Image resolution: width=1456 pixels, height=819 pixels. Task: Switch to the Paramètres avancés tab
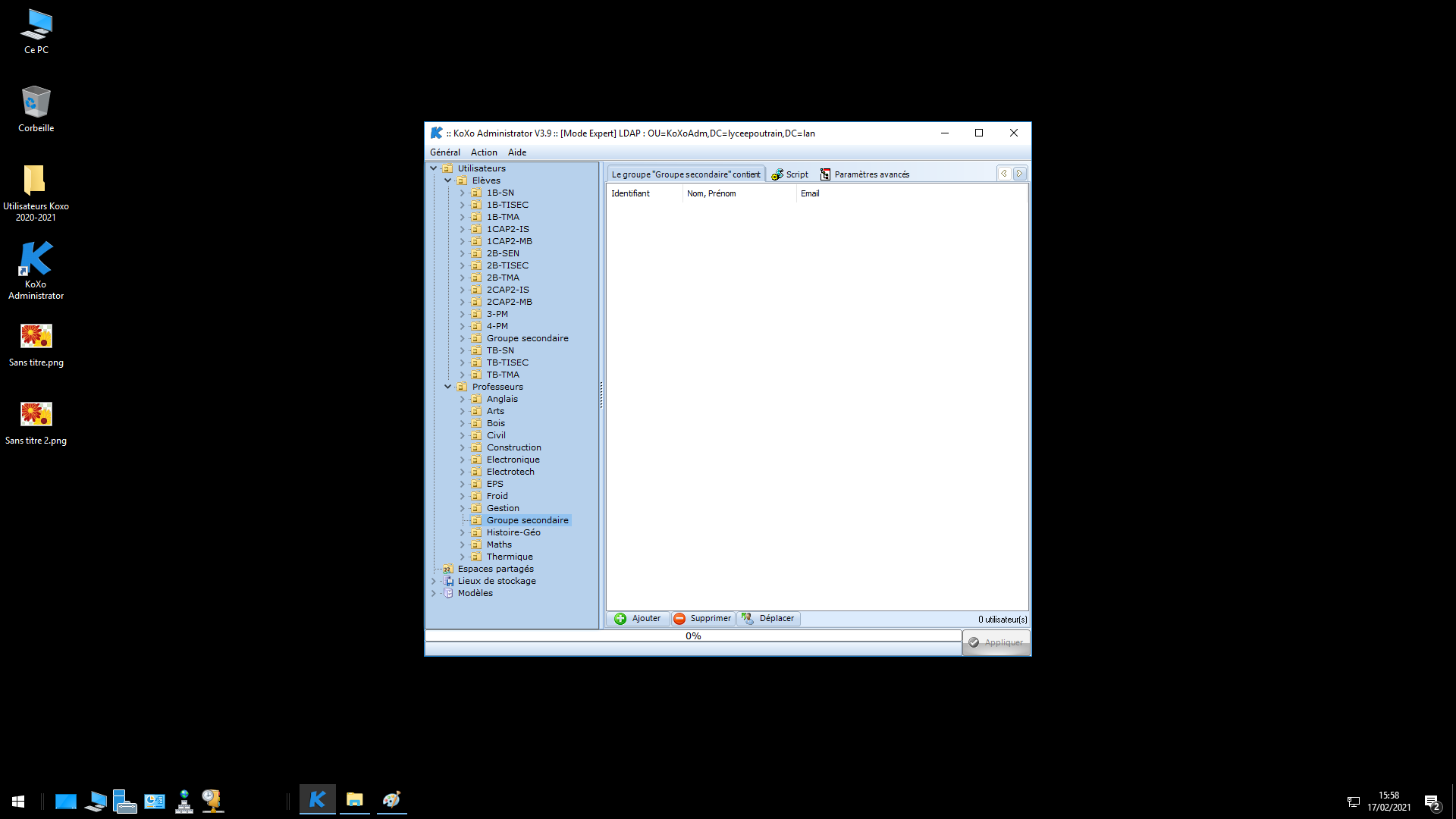[x=864, y=174]
